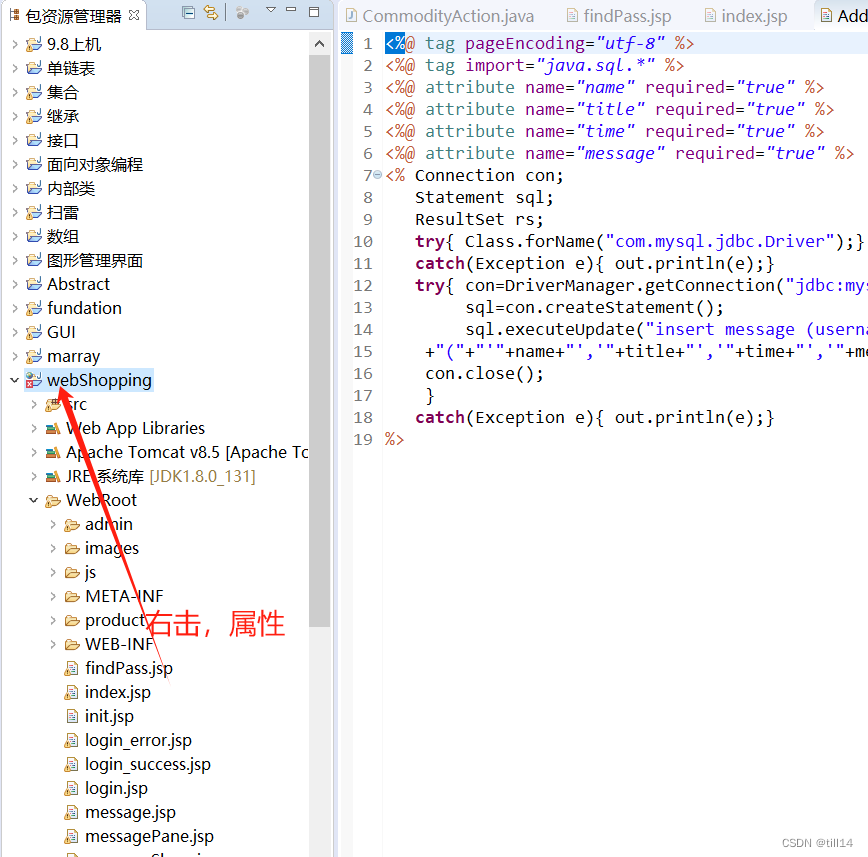Expand the WEB-INF folder
This screenshot has height=857, width=868.
(x=52, y=644)
